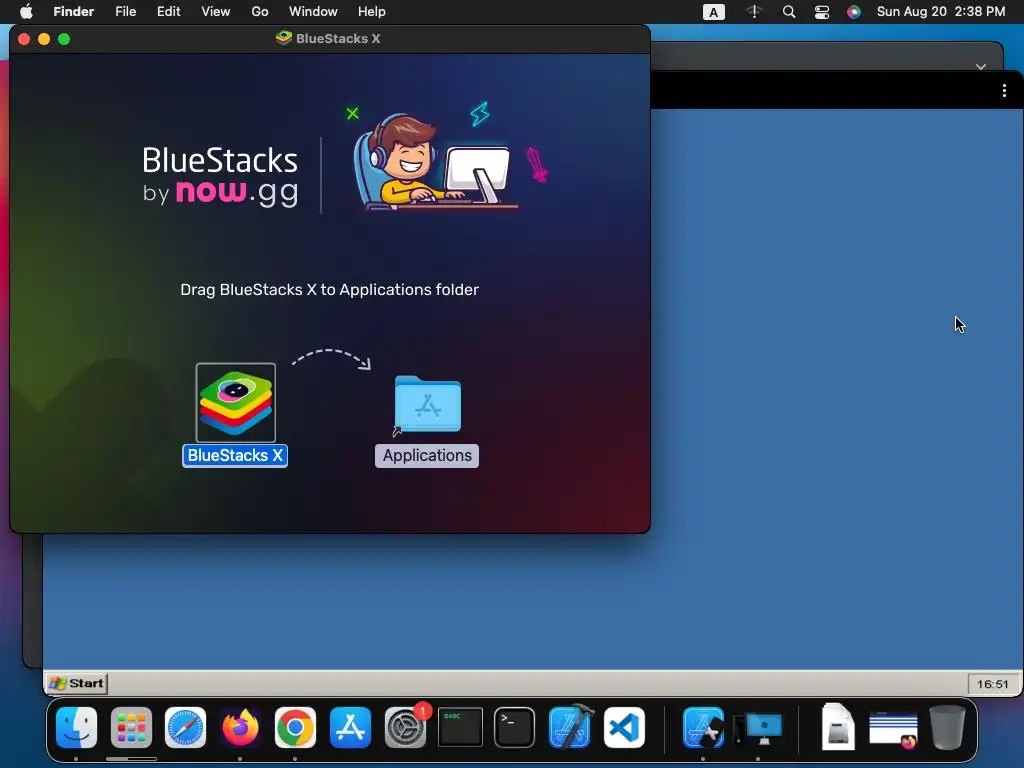The height and width of the screenshot is (768, 1024).
Task: Click the Start button in the background window
Action: (x=76, y=683)
